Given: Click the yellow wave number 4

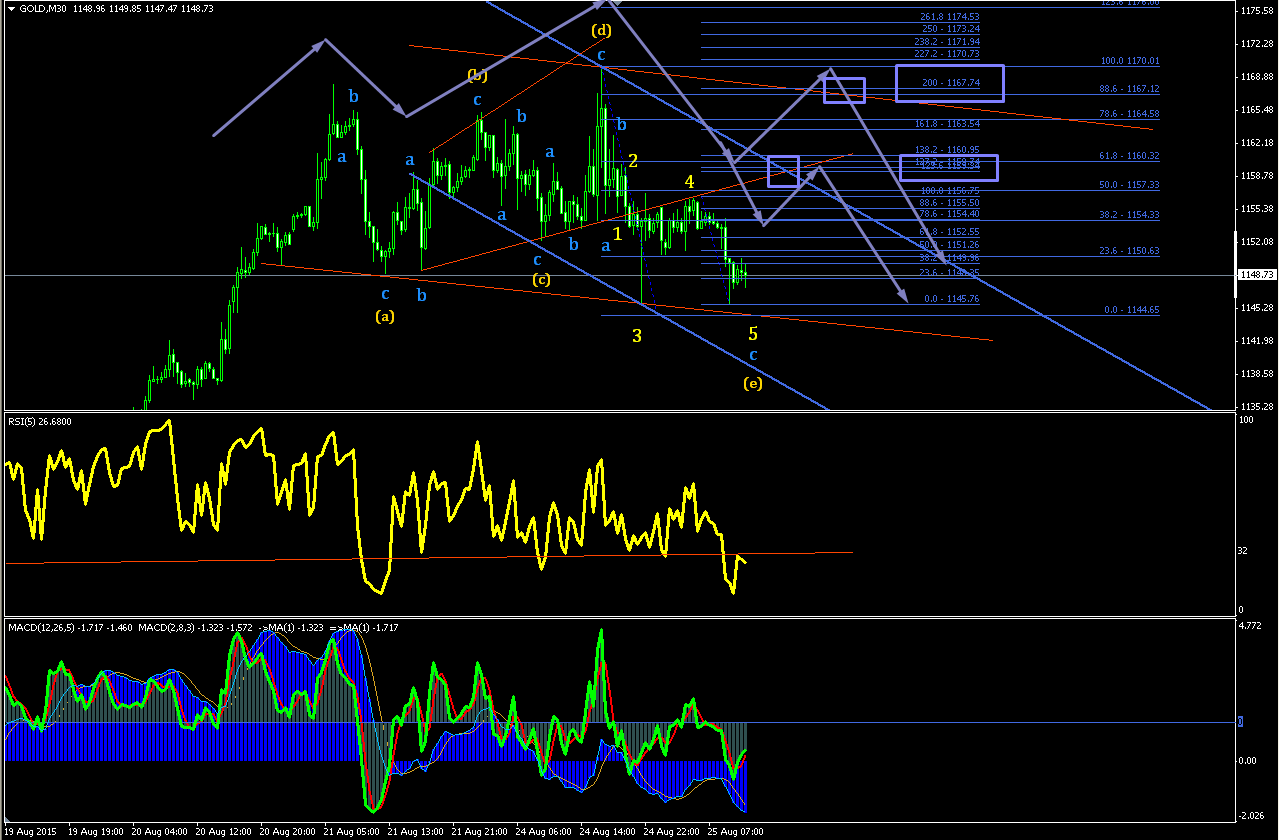Looking at the screenshot, I should coord(690,181).
